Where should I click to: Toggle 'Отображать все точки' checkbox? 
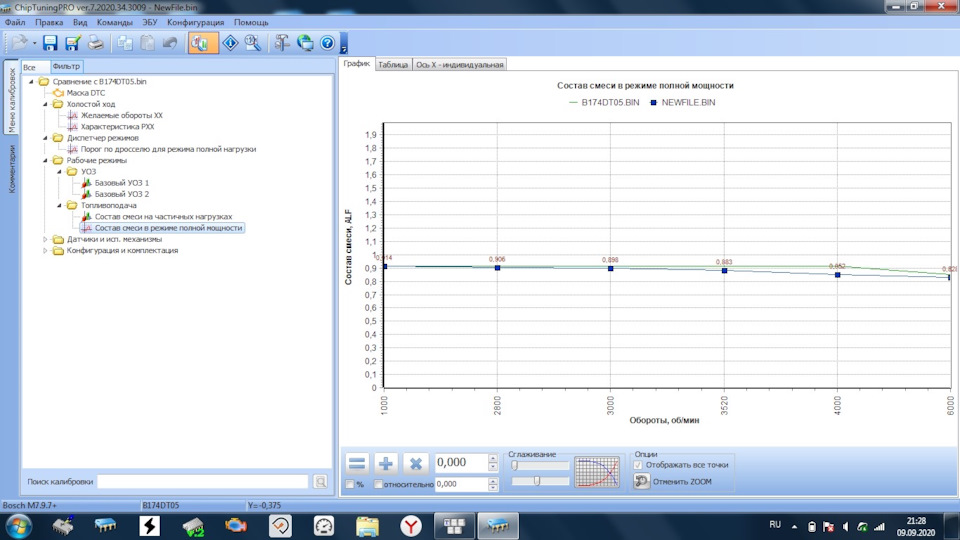click(639, 465)
